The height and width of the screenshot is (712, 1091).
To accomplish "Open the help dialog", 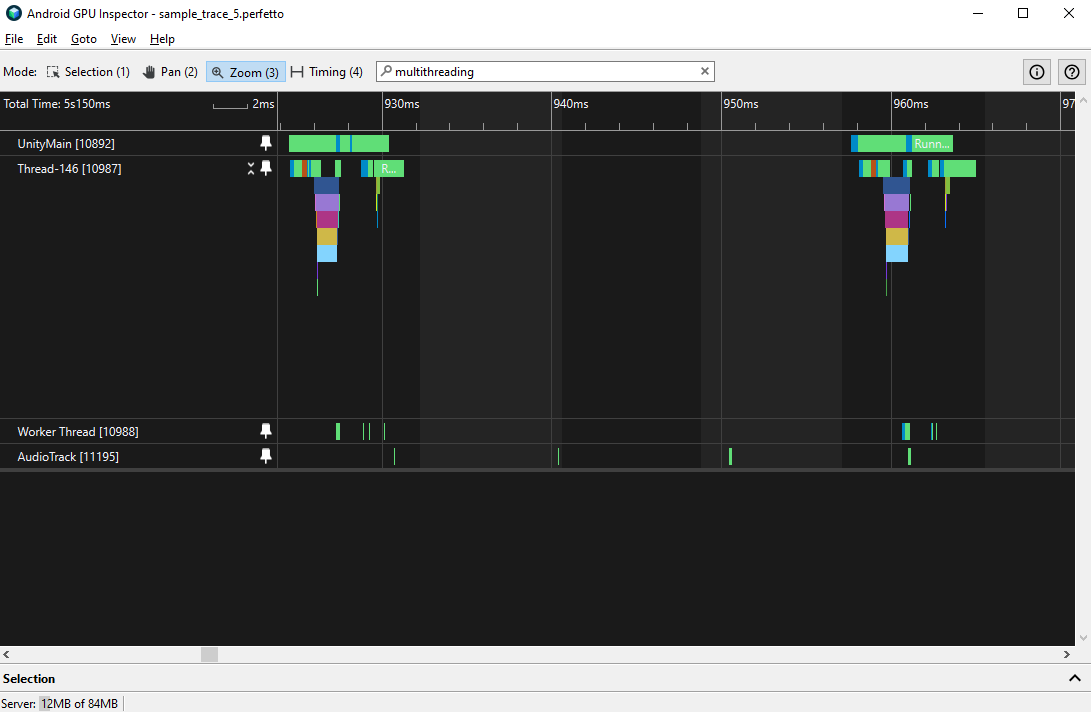I will coord(1071,71).
